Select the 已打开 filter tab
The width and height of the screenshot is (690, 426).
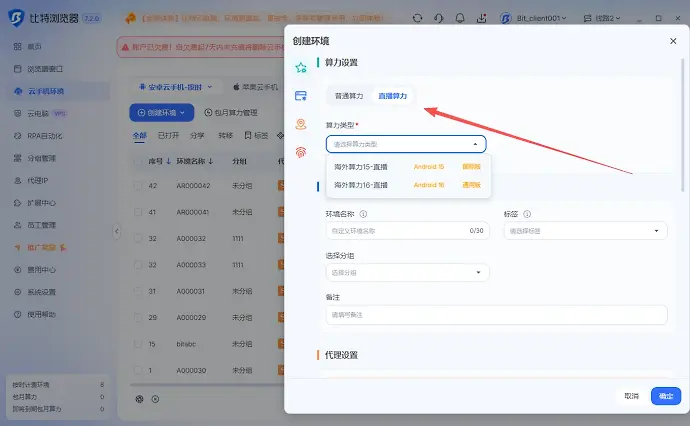pos(169,135)
